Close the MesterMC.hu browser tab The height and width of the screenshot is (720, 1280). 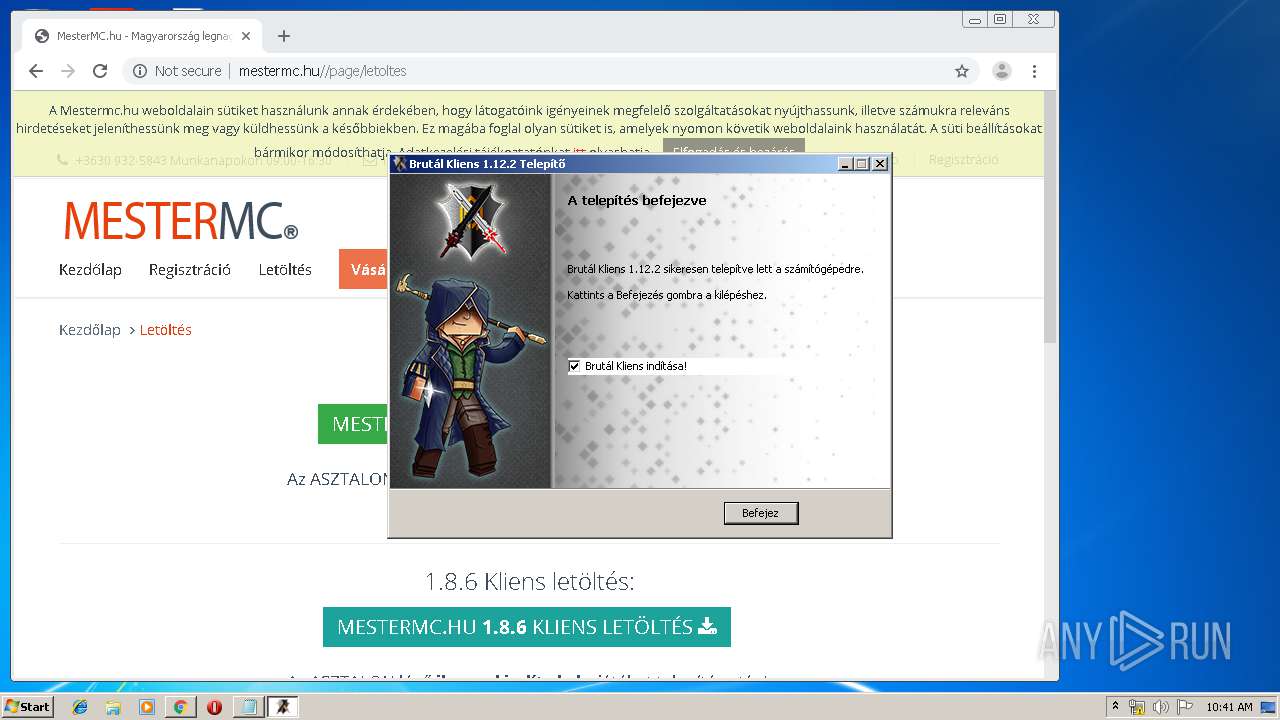[246, 36]
